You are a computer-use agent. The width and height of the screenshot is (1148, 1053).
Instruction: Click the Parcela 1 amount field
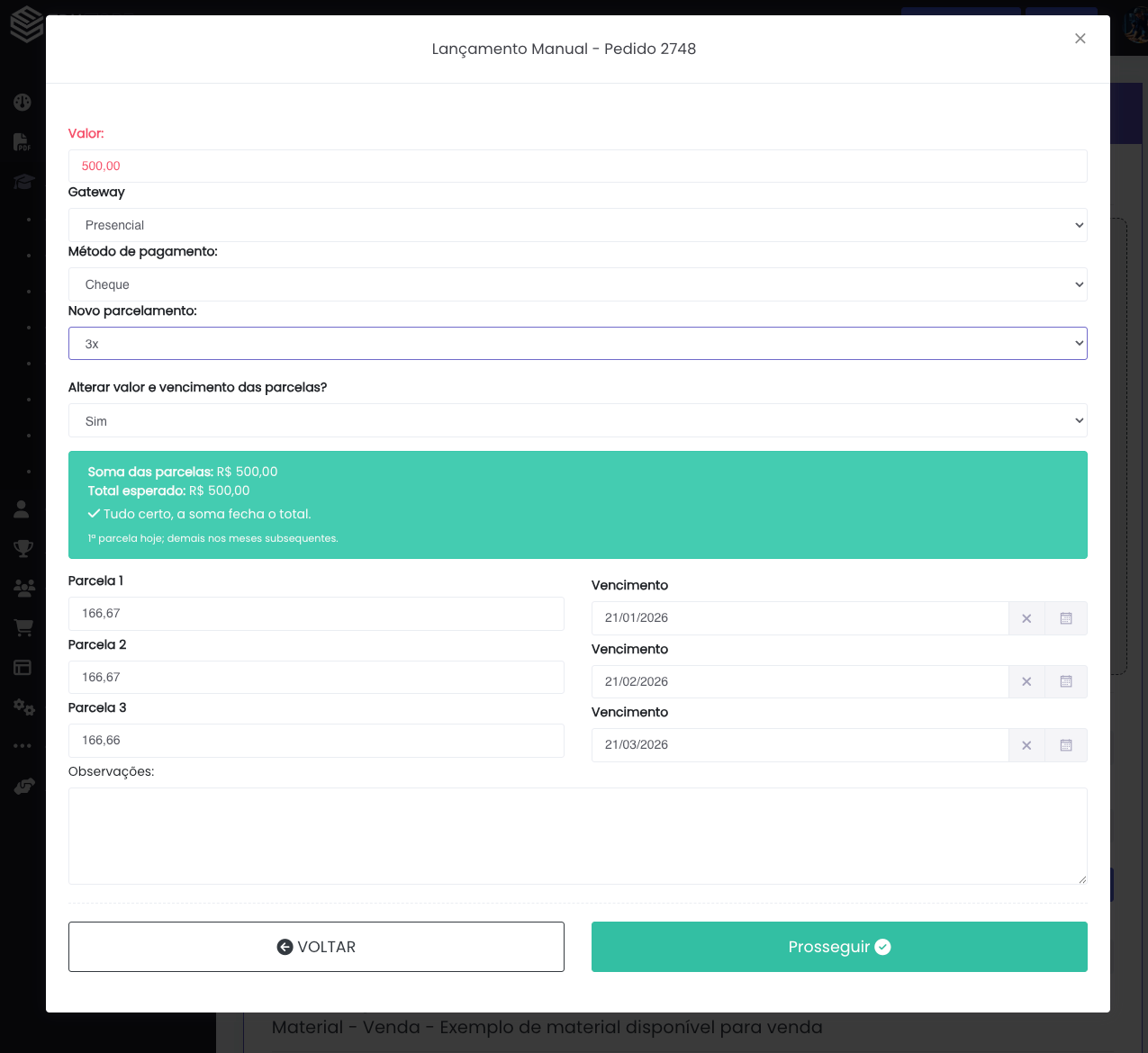pyautogui.click(x=316, y=614)
